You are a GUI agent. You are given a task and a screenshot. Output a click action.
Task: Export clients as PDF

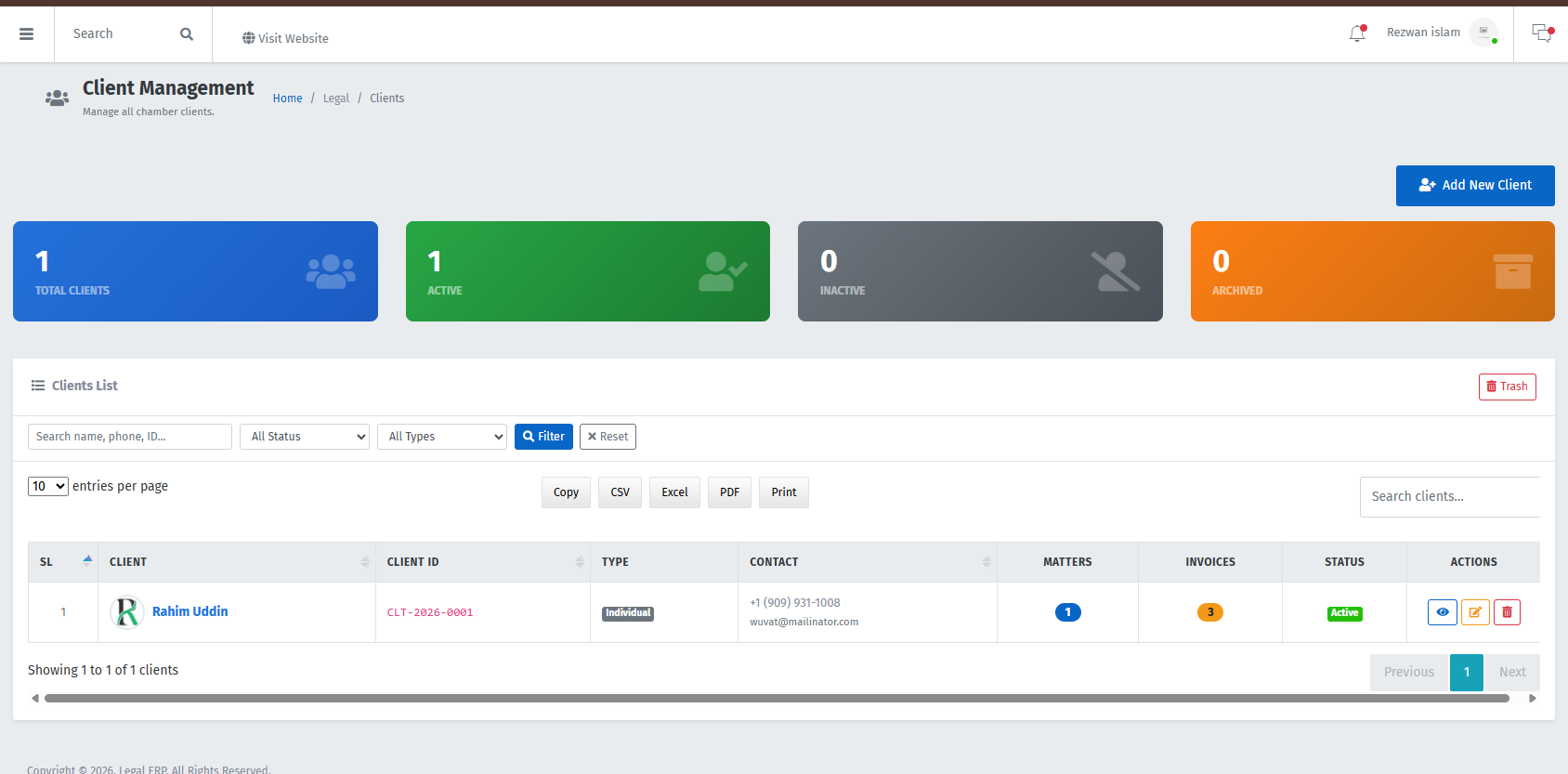tap(729, 492)
